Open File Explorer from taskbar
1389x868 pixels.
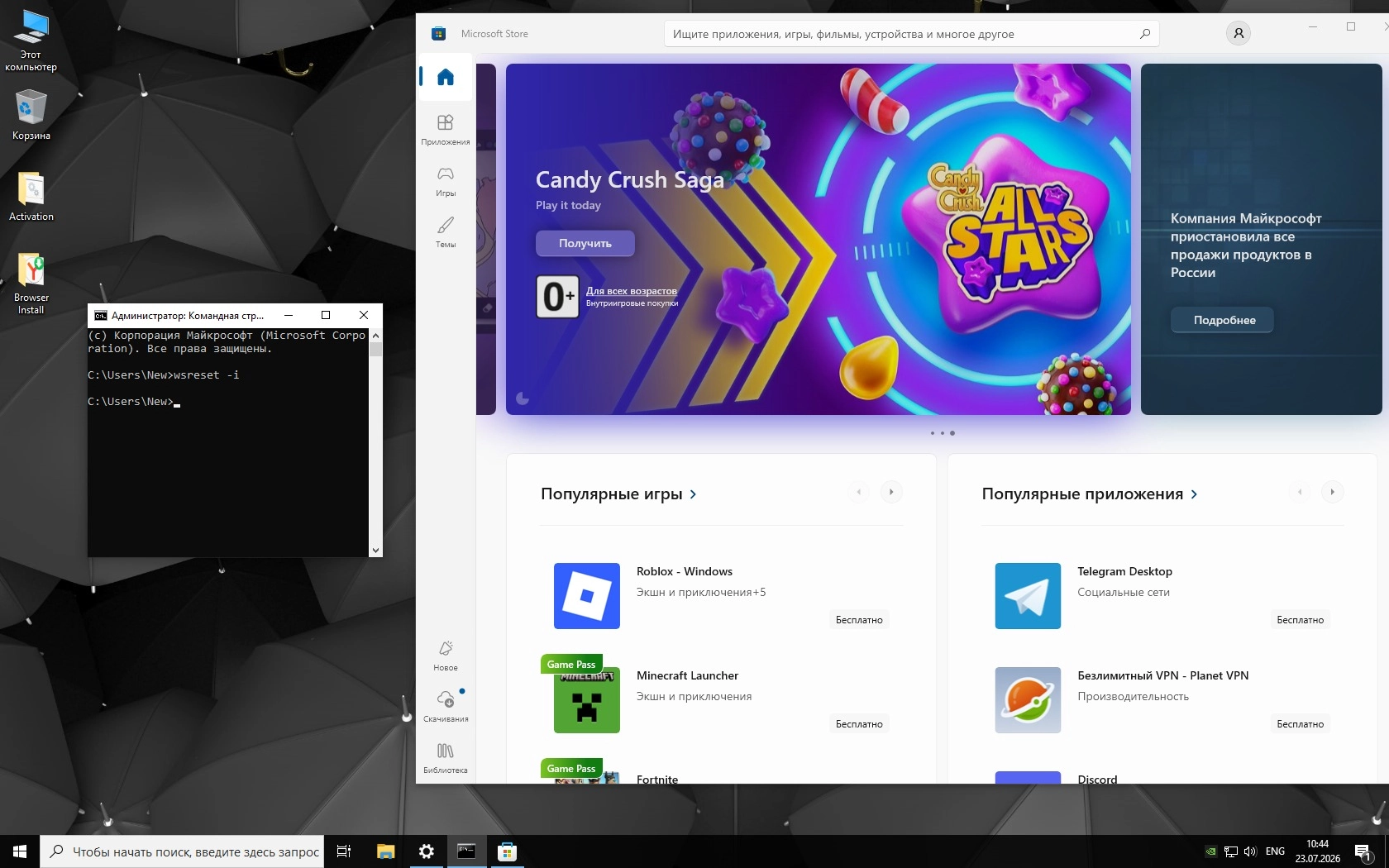pyautogui.click(x=385, y=851)
